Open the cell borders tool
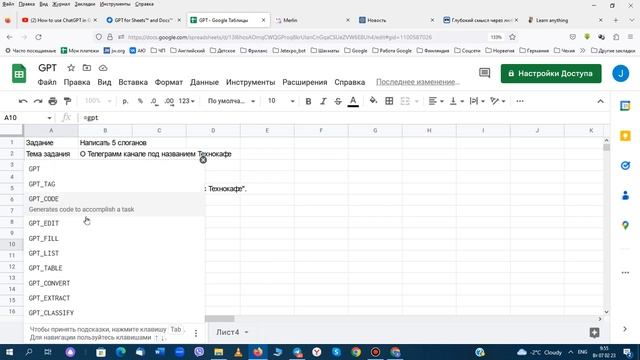The image size is (640, 360). 389,101
